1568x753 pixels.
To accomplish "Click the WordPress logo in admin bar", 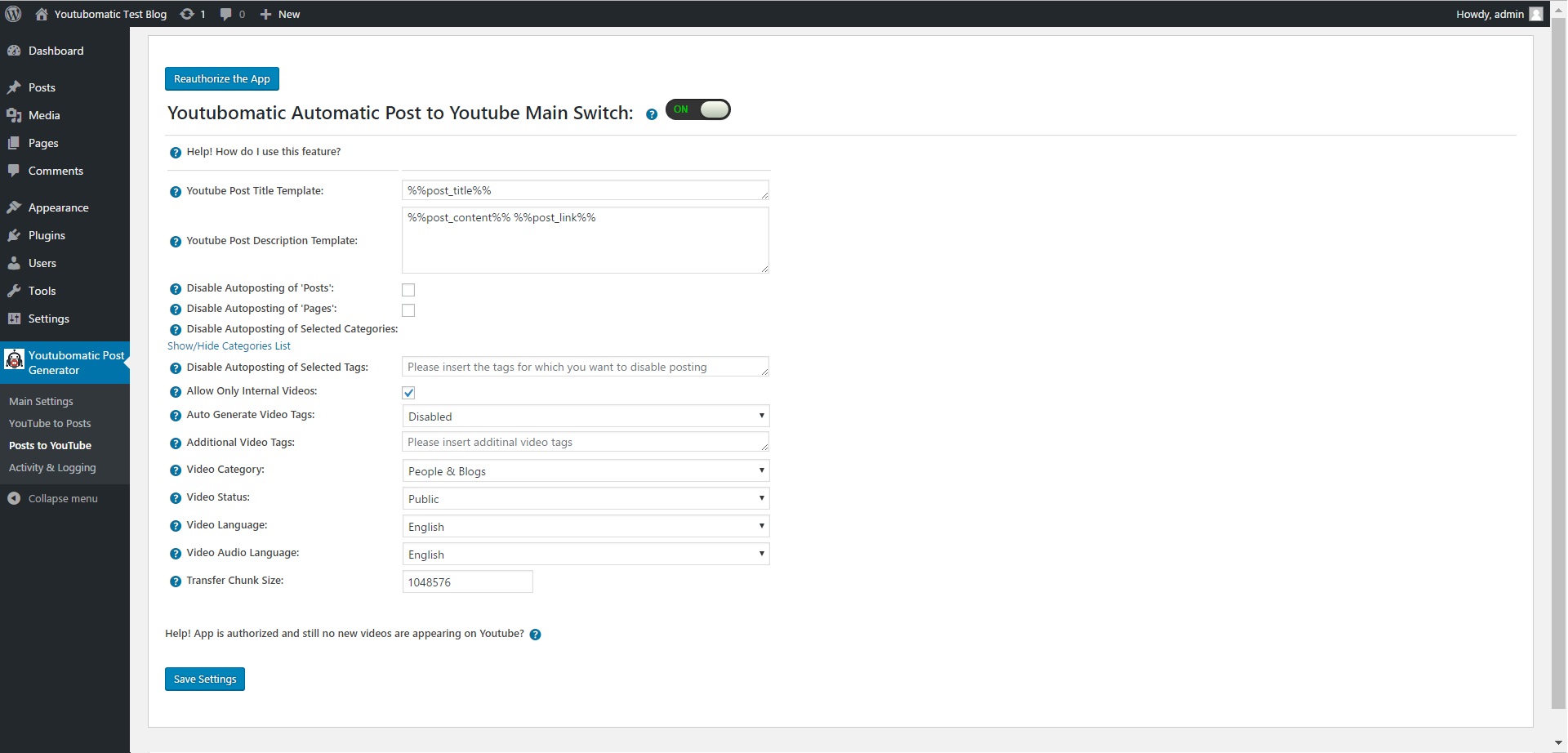I will click(x=13, y=13).
